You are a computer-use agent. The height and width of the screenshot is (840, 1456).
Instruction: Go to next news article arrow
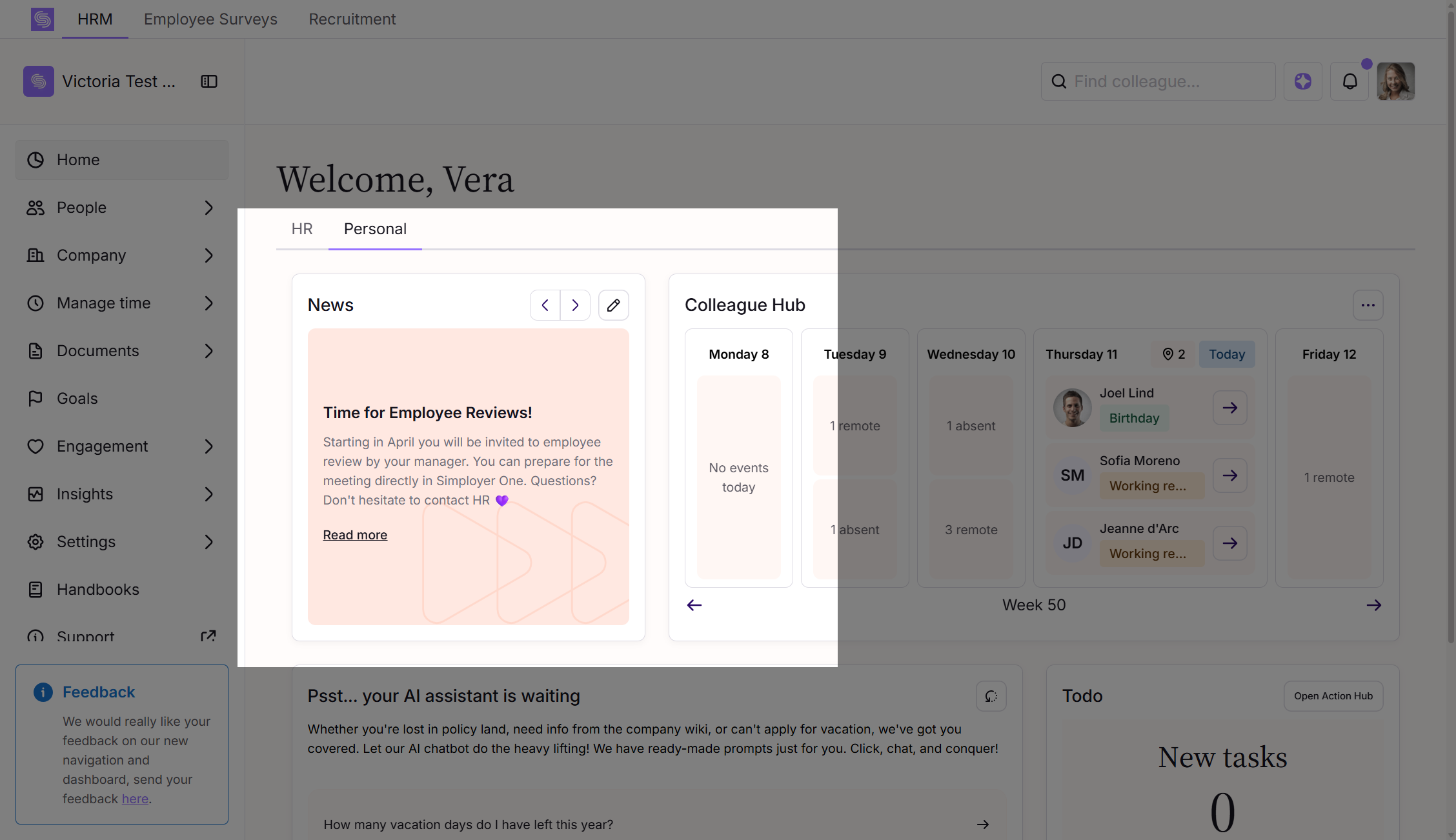[575, 305]
